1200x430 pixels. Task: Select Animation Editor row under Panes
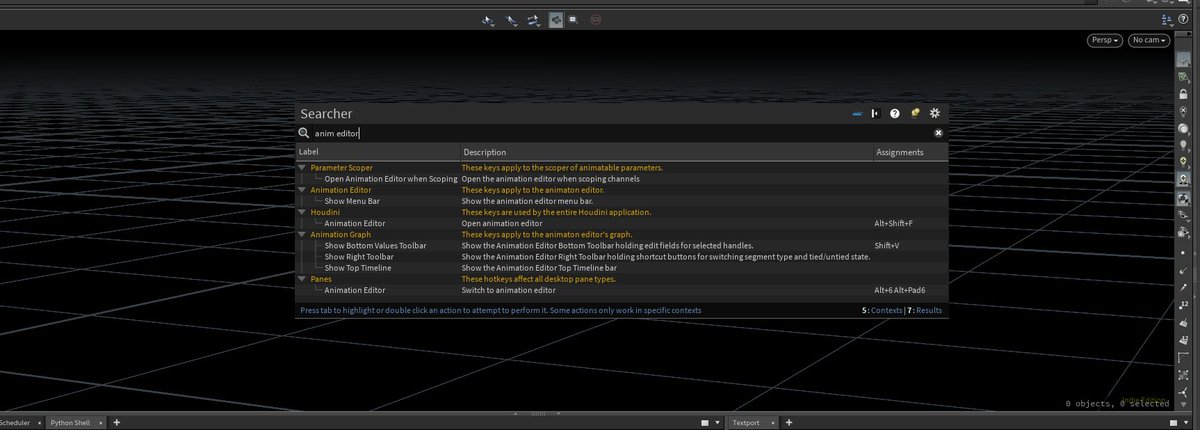coord(621,290)
